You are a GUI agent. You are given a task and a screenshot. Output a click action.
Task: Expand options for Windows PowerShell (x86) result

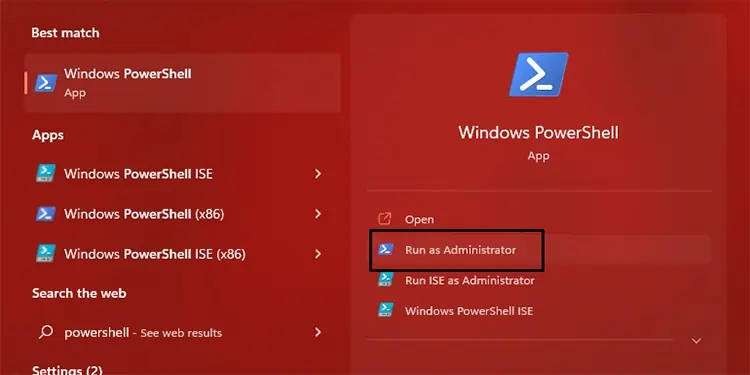[x=318, y=214]
